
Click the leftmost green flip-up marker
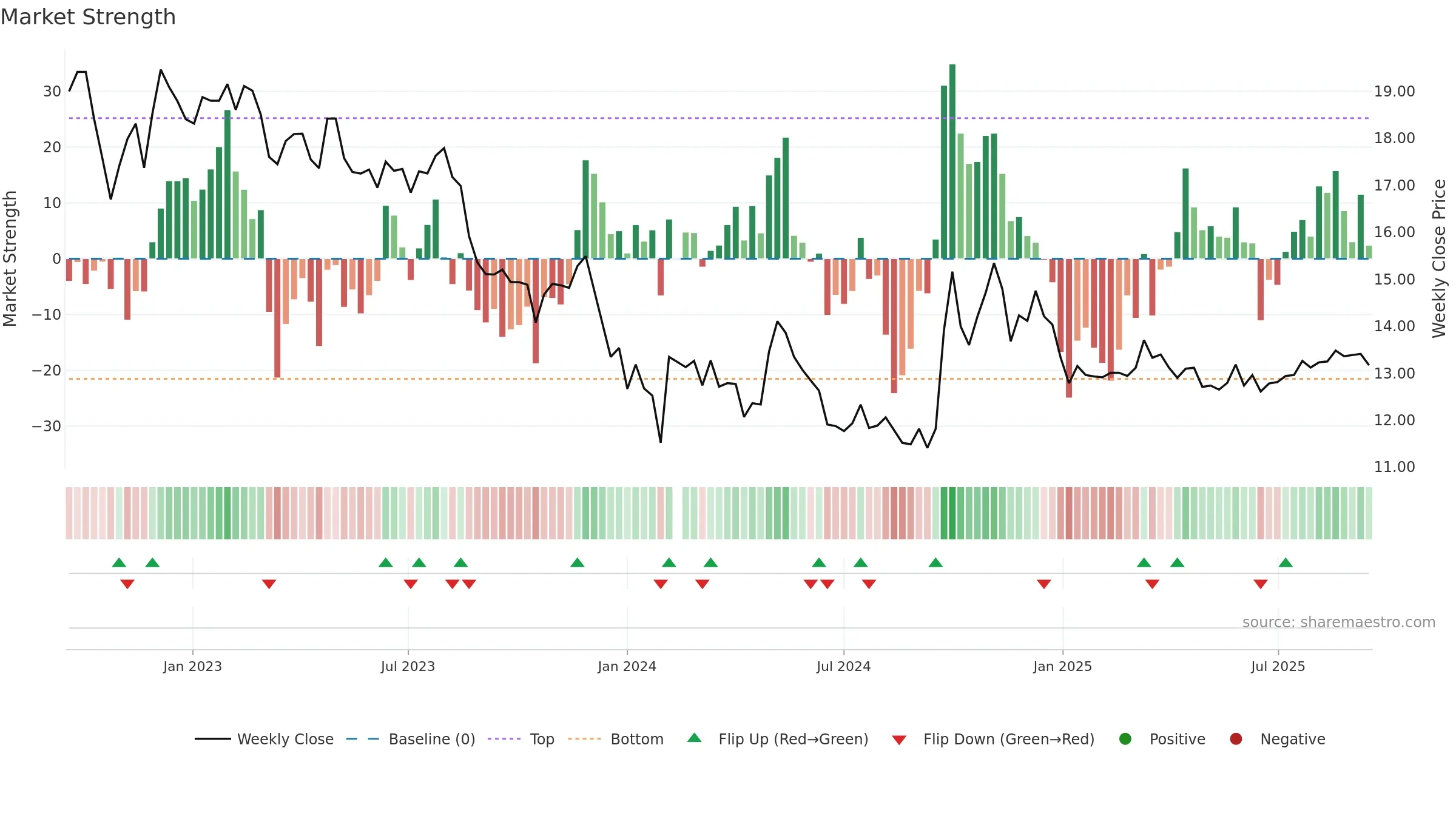(x=119, y=562)
